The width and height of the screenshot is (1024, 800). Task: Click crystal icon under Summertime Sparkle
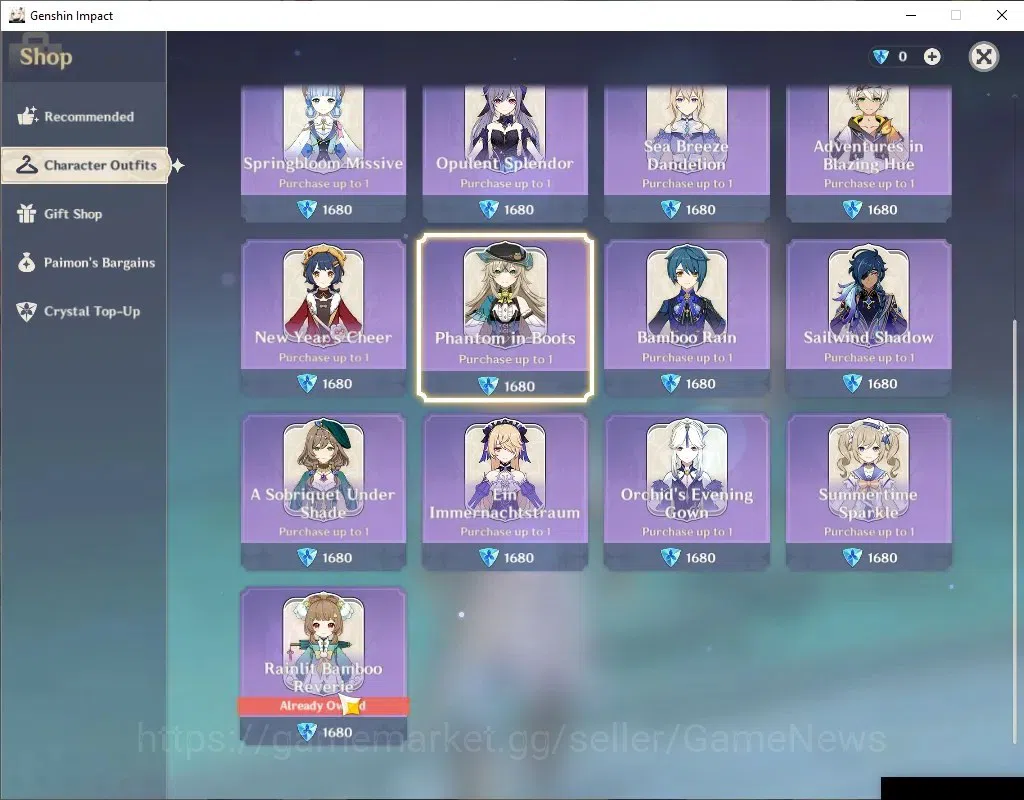(852, 558)
